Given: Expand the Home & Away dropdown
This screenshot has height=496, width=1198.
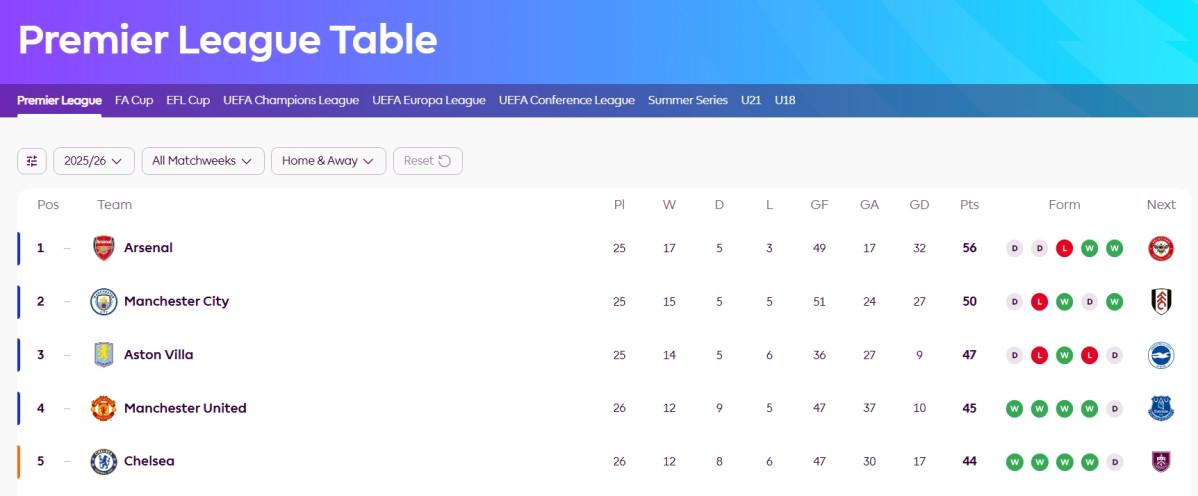Looking at the screenshot, I should (329, 161).
